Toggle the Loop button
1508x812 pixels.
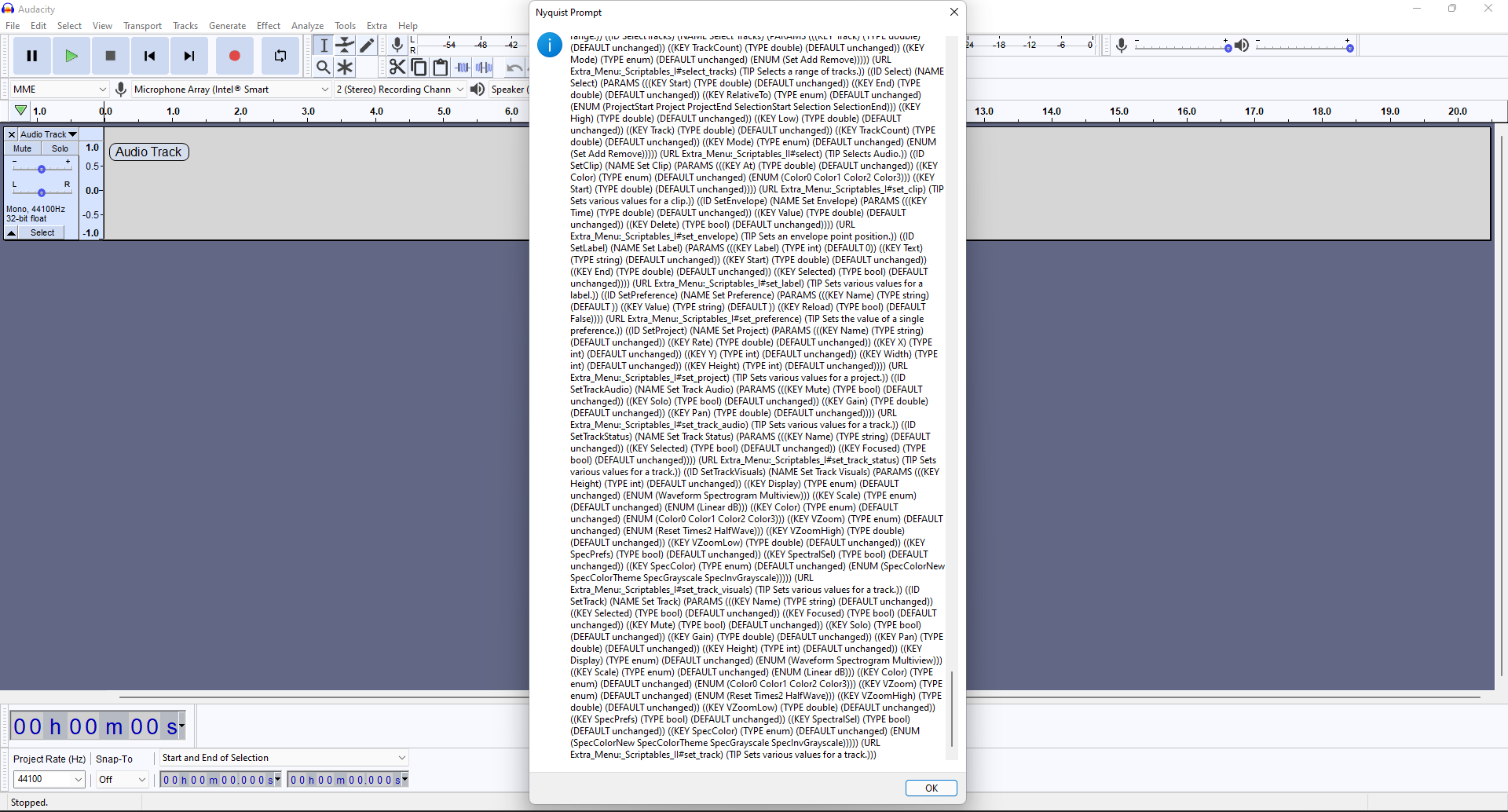[x=280, y=56]
